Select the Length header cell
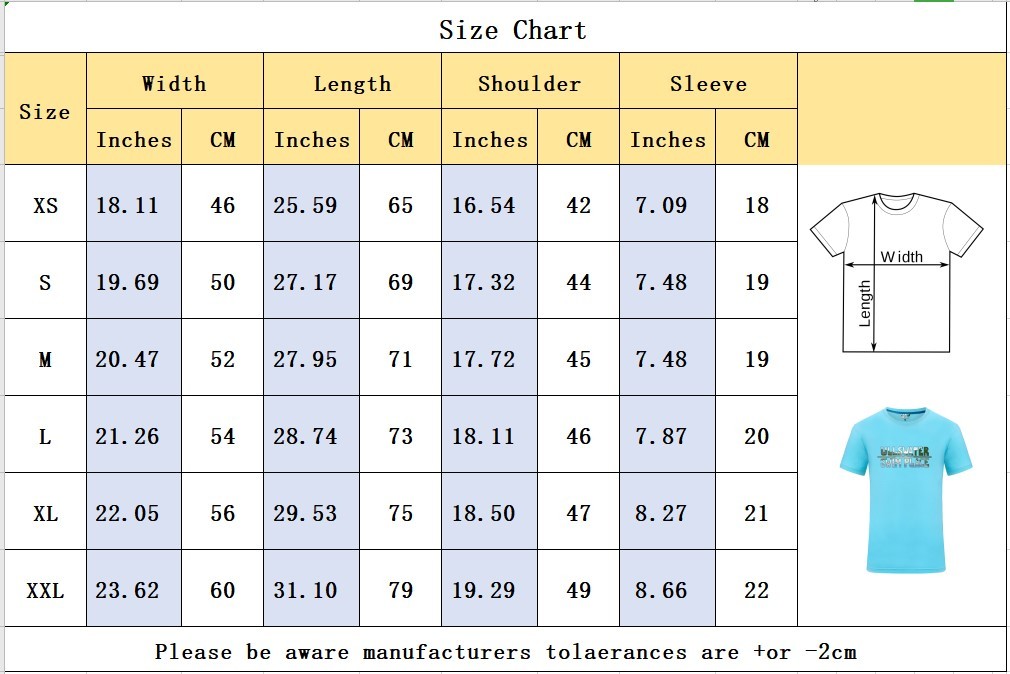1010x674 pixels. [x=352, y=81]
